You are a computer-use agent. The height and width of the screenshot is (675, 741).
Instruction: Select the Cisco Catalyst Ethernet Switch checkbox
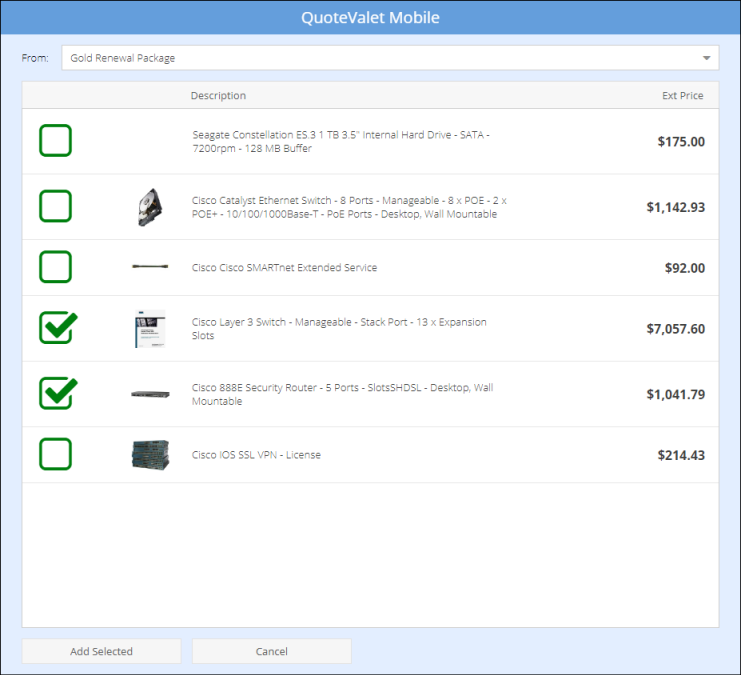pos(56,207)
